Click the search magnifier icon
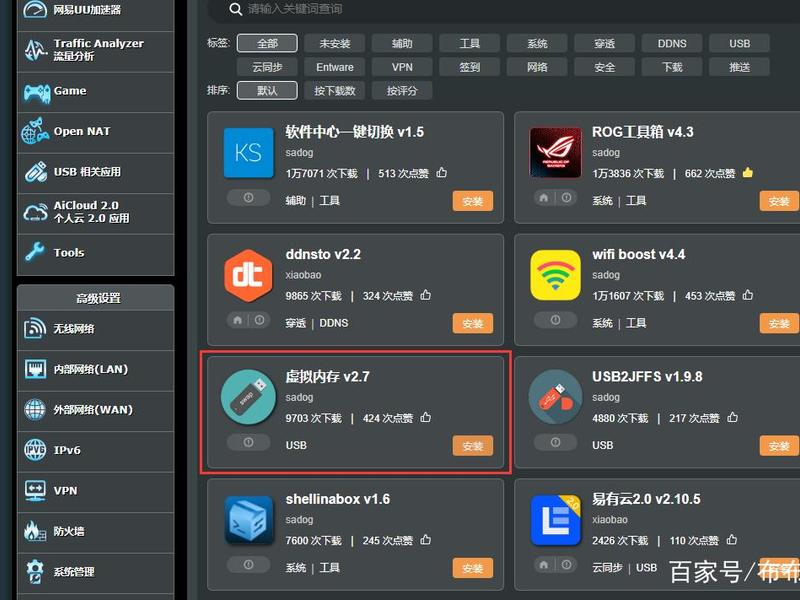The width and height of the screenshot is (800, 600). tap(235, 9)
